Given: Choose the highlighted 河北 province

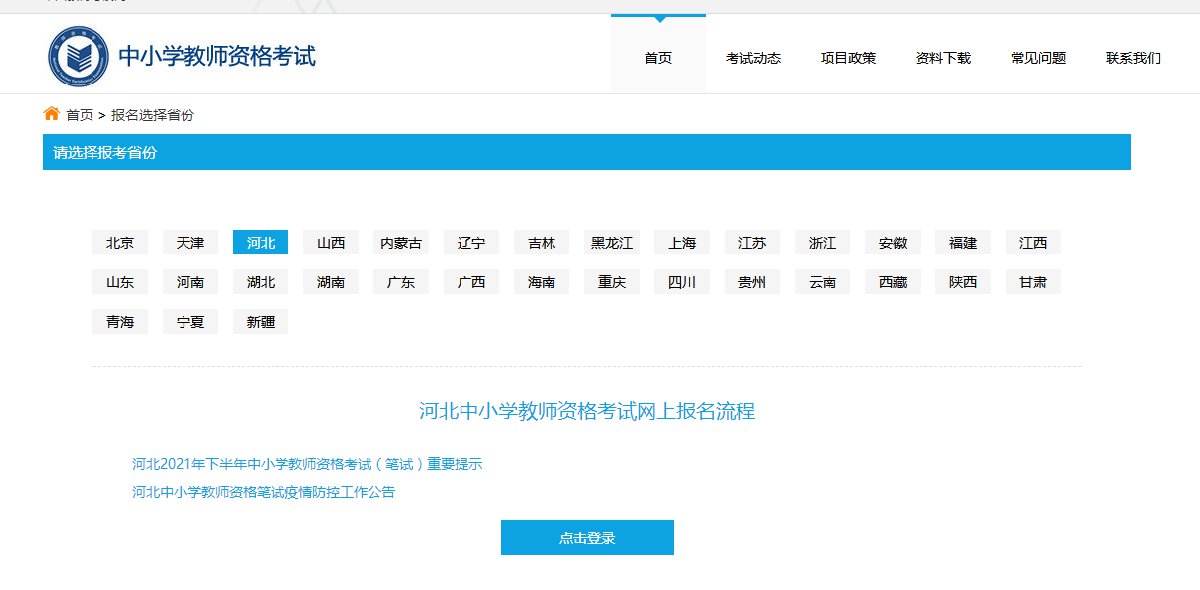Looking at the screenshot, I should (x=260, y=242).
